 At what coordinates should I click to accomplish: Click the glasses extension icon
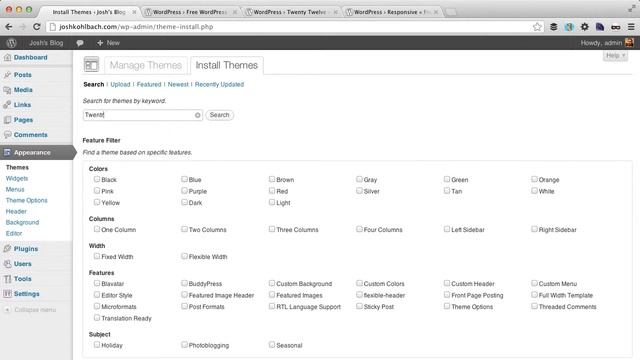point(616,27)
